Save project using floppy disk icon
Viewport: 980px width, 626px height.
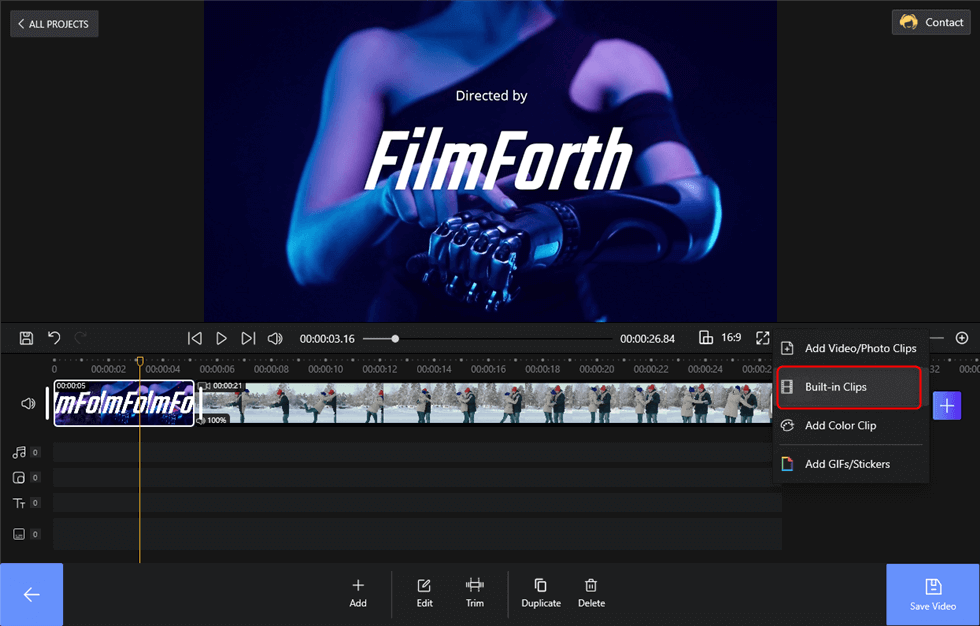pyautogui.click(x=26, y=338)
